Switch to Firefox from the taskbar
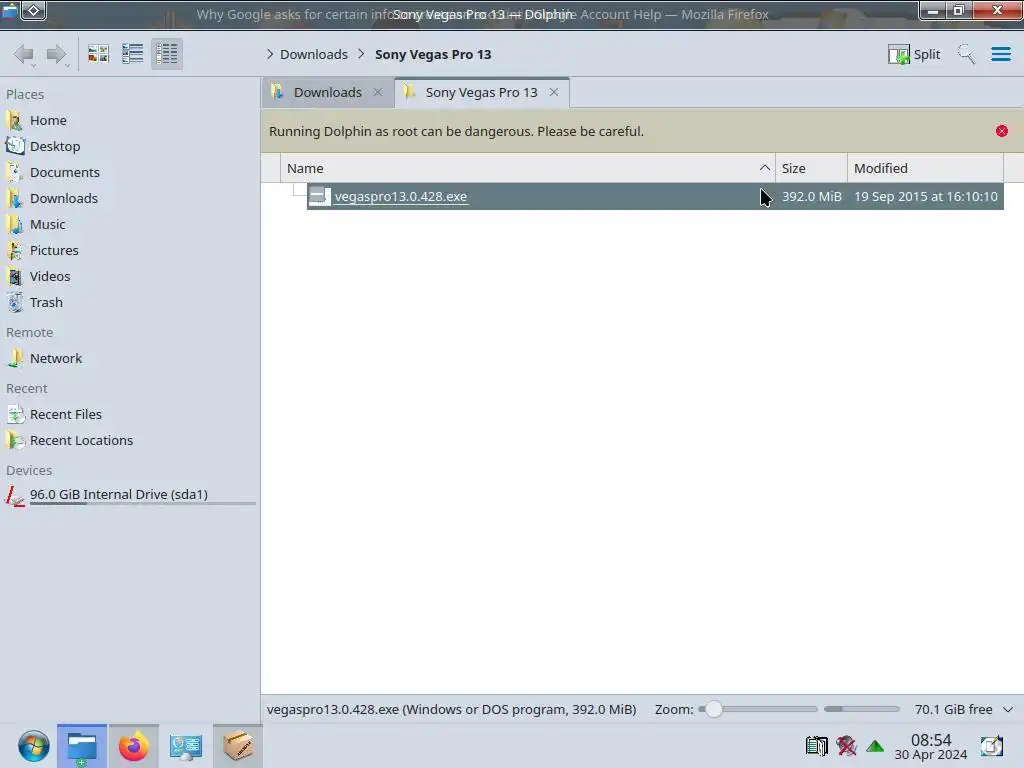This screenshot has width=1024, height=768. (133, 746)
